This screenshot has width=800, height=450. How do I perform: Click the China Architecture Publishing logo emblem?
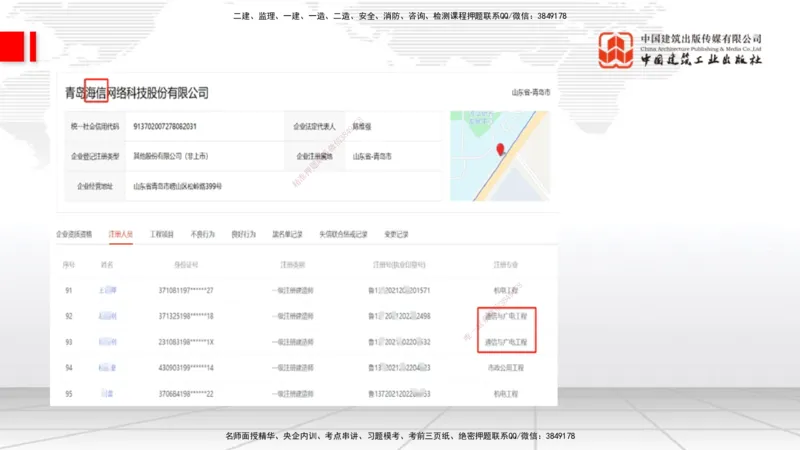click(616, 49)
